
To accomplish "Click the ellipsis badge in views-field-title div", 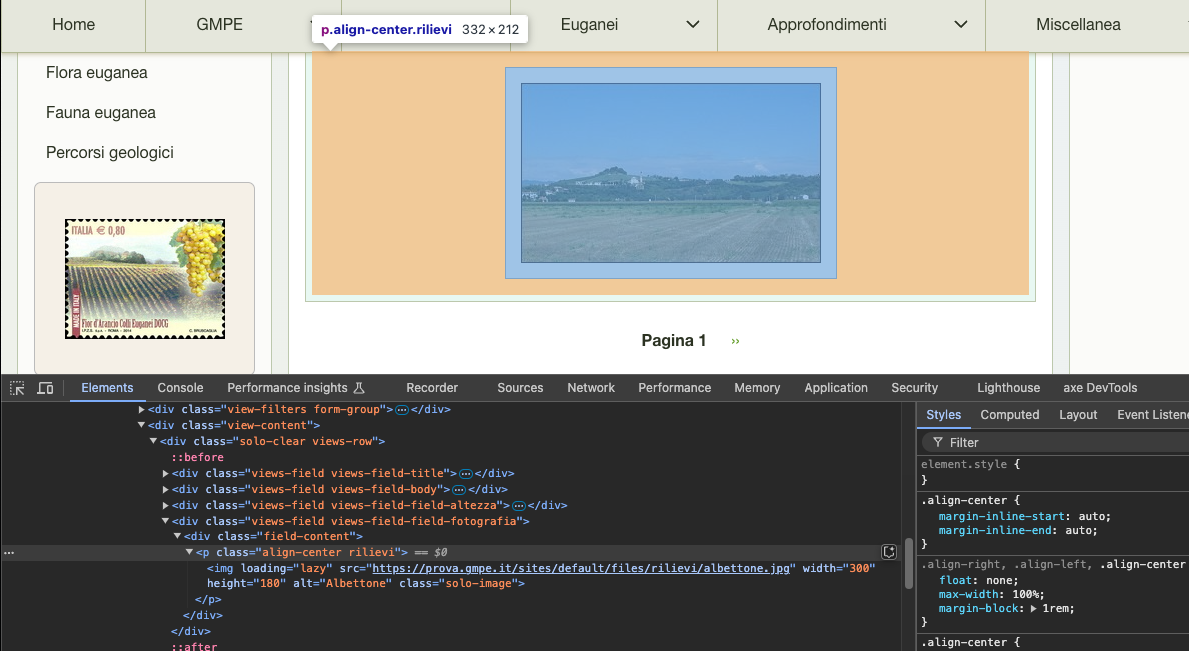I will coord(465,474).
